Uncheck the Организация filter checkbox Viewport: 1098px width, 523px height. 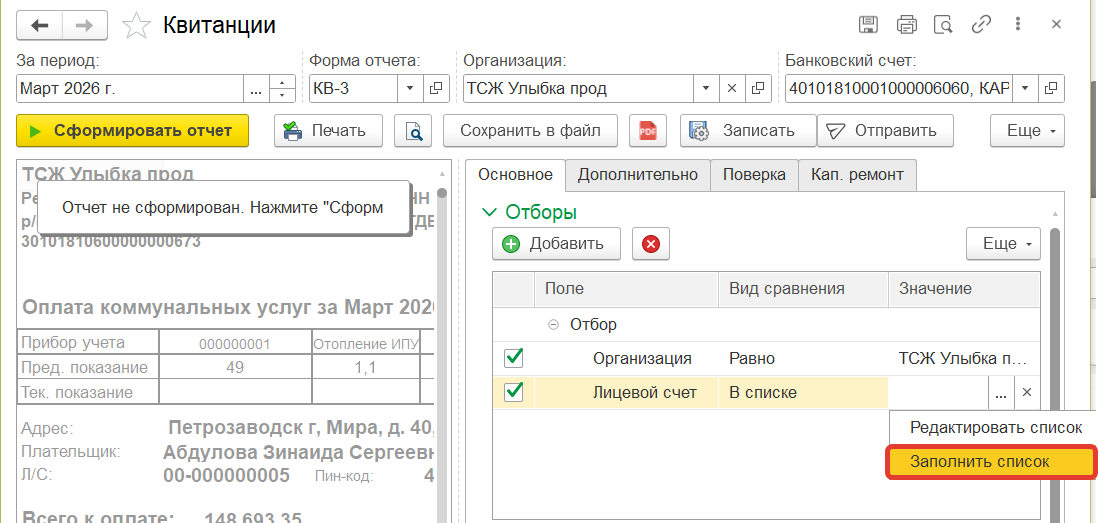(x=514, y=358)
